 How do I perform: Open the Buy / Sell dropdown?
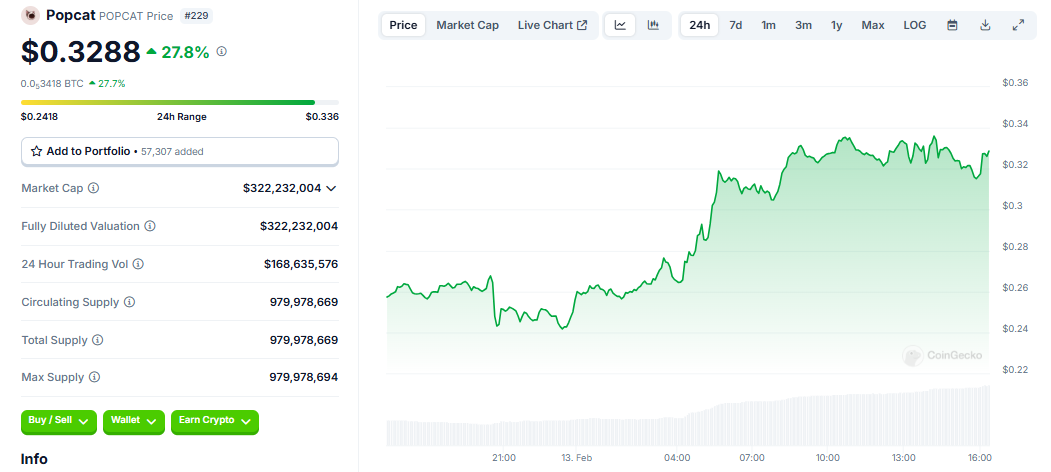coord(59,422)
